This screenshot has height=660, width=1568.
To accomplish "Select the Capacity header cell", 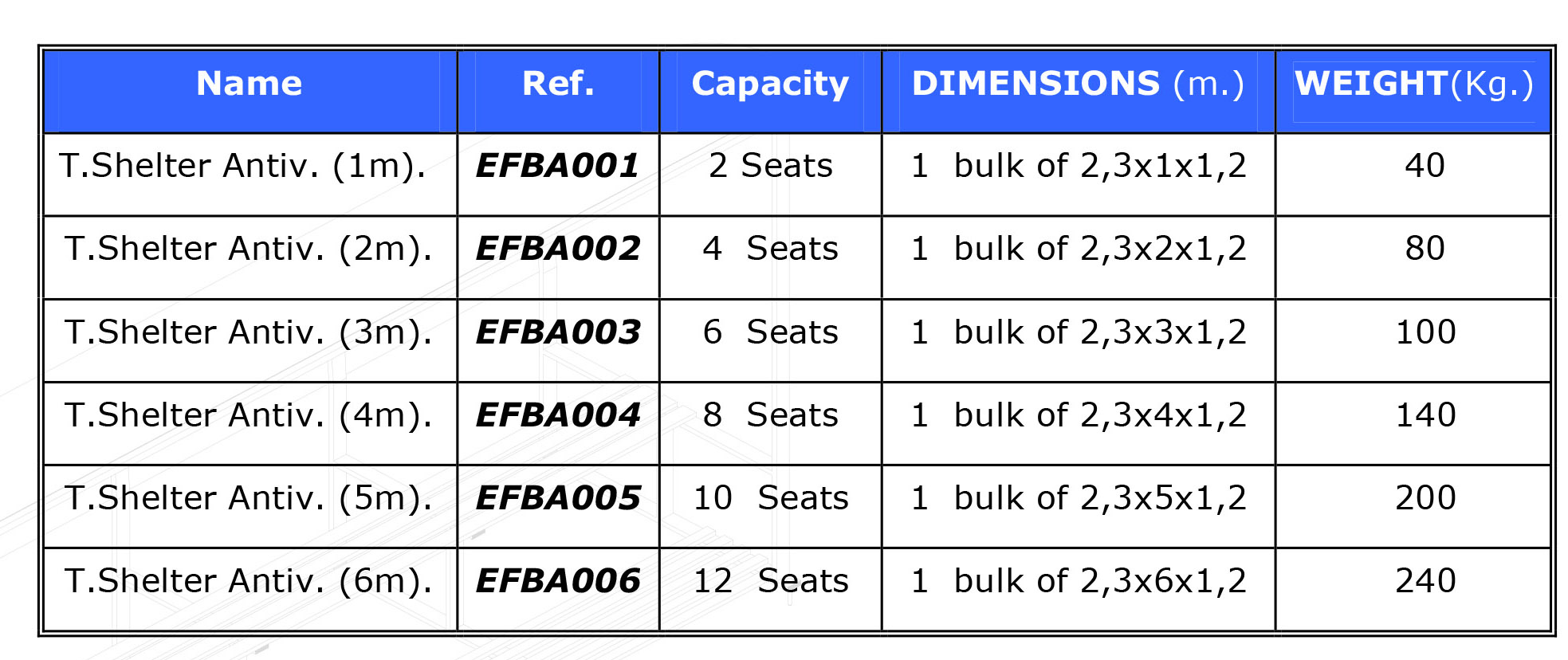I will 770,92.
